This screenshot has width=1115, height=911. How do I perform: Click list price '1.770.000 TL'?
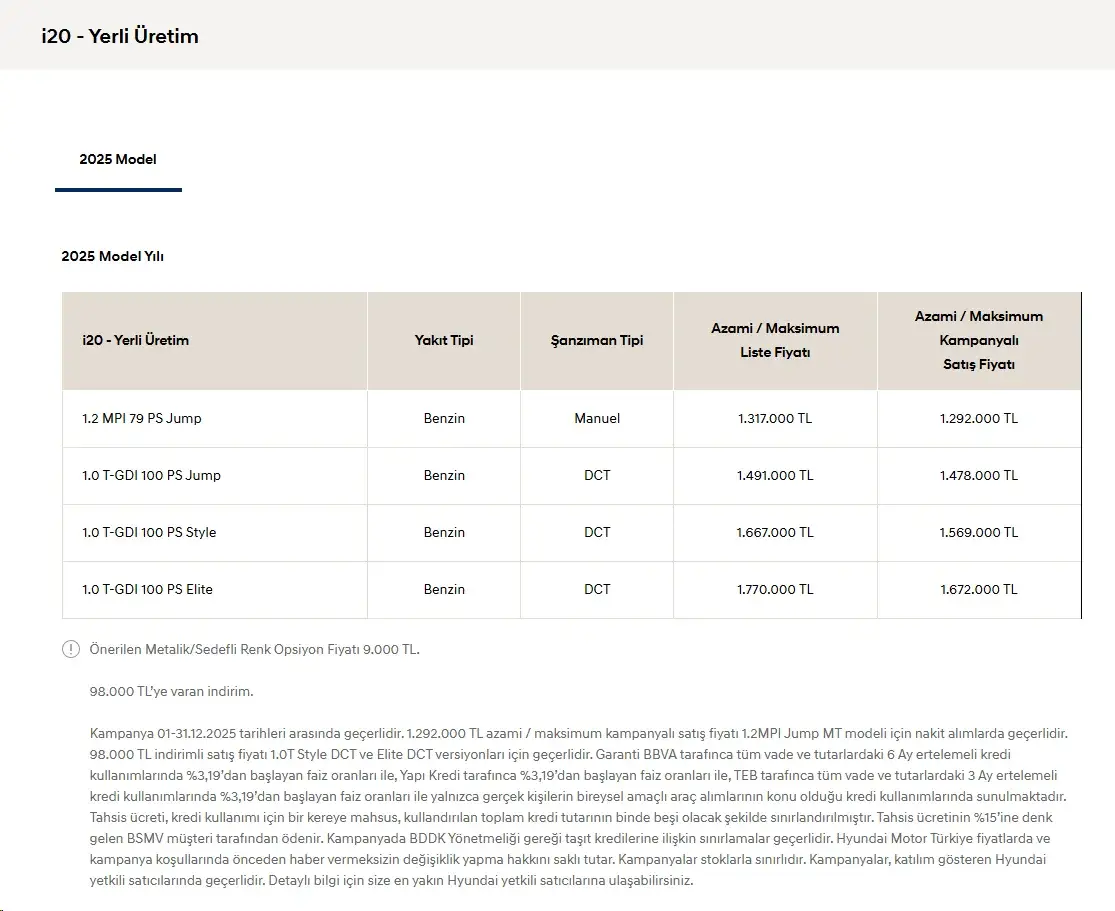point(775,589)
